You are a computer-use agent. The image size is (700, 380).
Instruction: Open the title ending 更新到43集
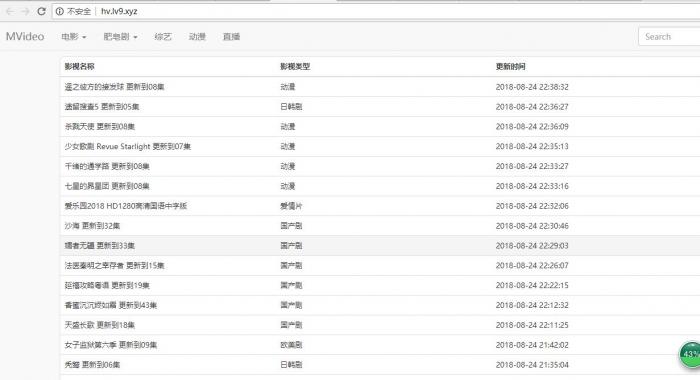point(111,305)
